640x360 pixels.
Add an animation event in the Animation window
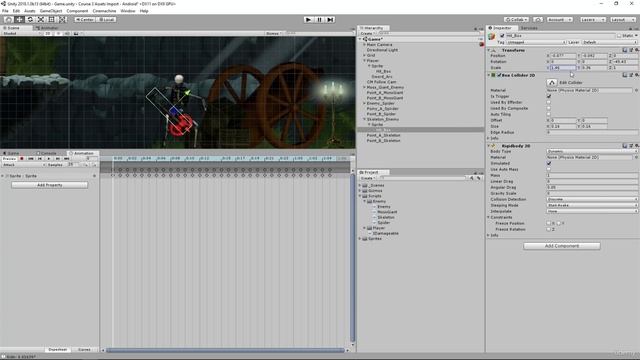94,165
